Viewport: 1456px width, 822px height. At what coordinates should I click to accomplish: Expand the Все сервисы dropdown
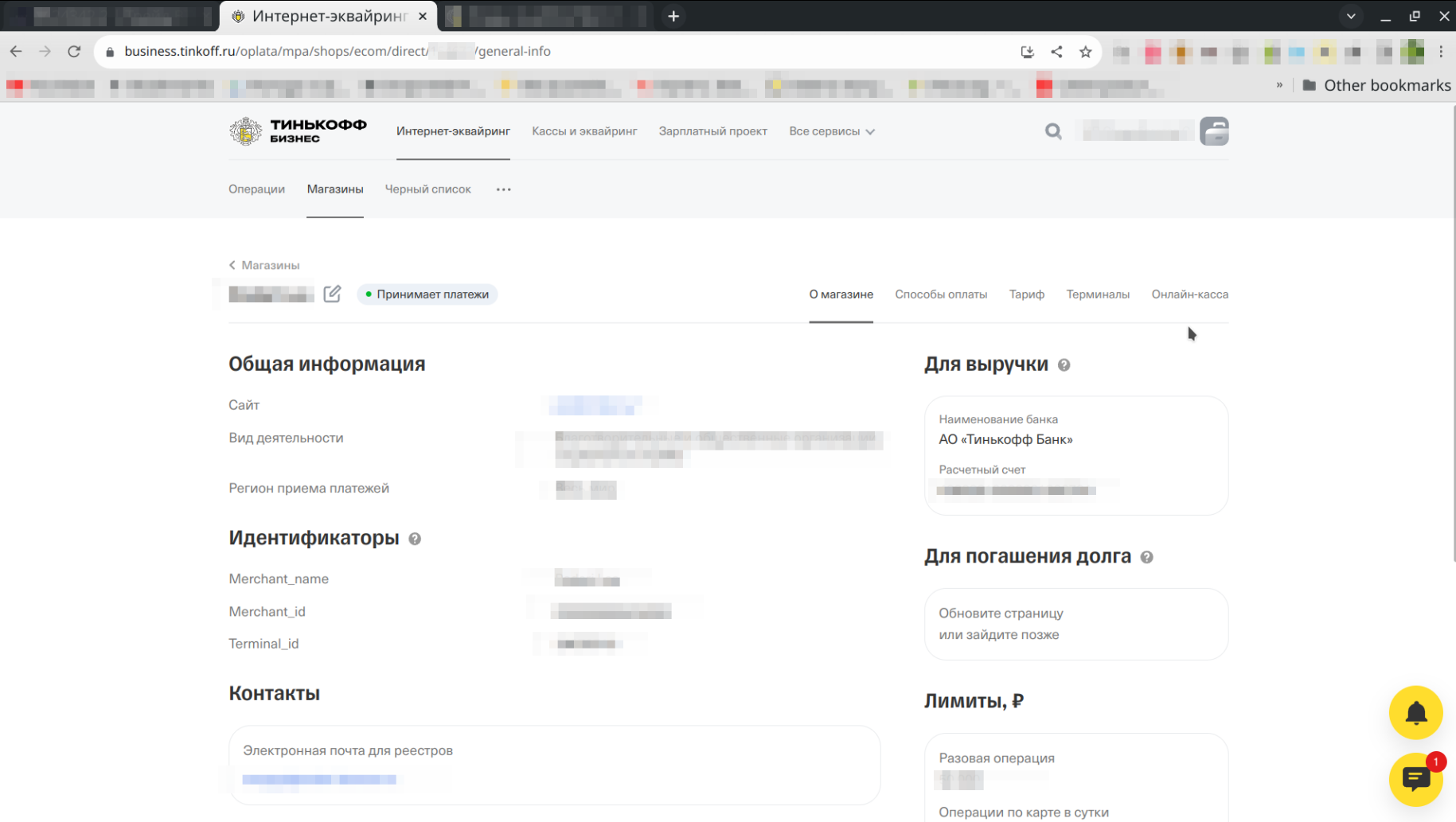point(832,131)
